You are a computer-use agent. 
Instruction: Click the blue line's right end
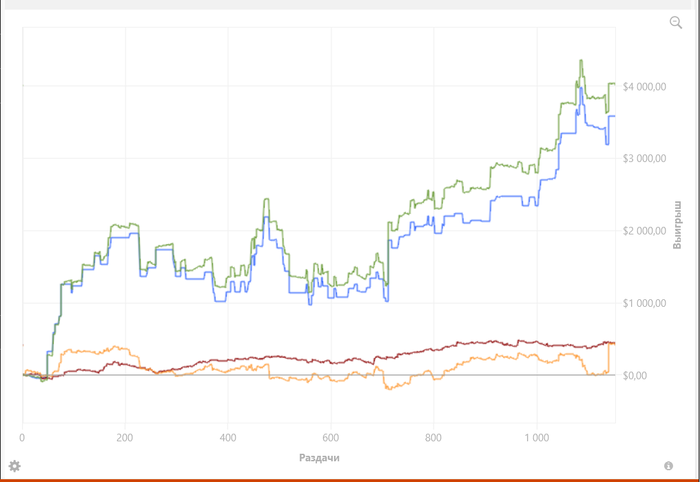tap(614, 117)
